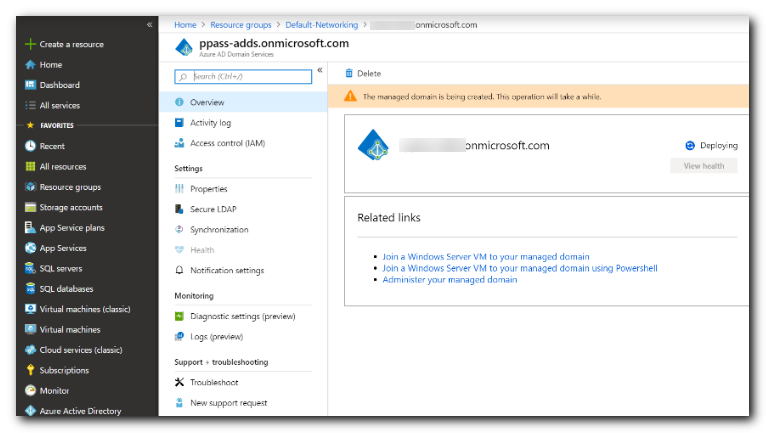Click the Cloud services (classic) icon

click(x=30, y=349)
